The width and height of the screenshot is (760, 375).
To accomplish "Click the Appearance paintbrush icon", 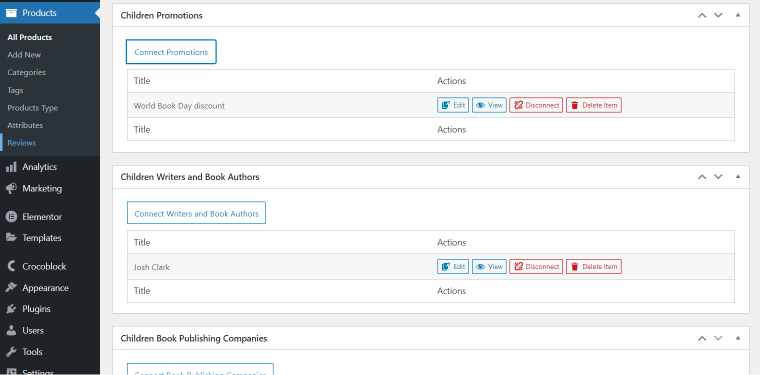I will click(x=11, y=288).
